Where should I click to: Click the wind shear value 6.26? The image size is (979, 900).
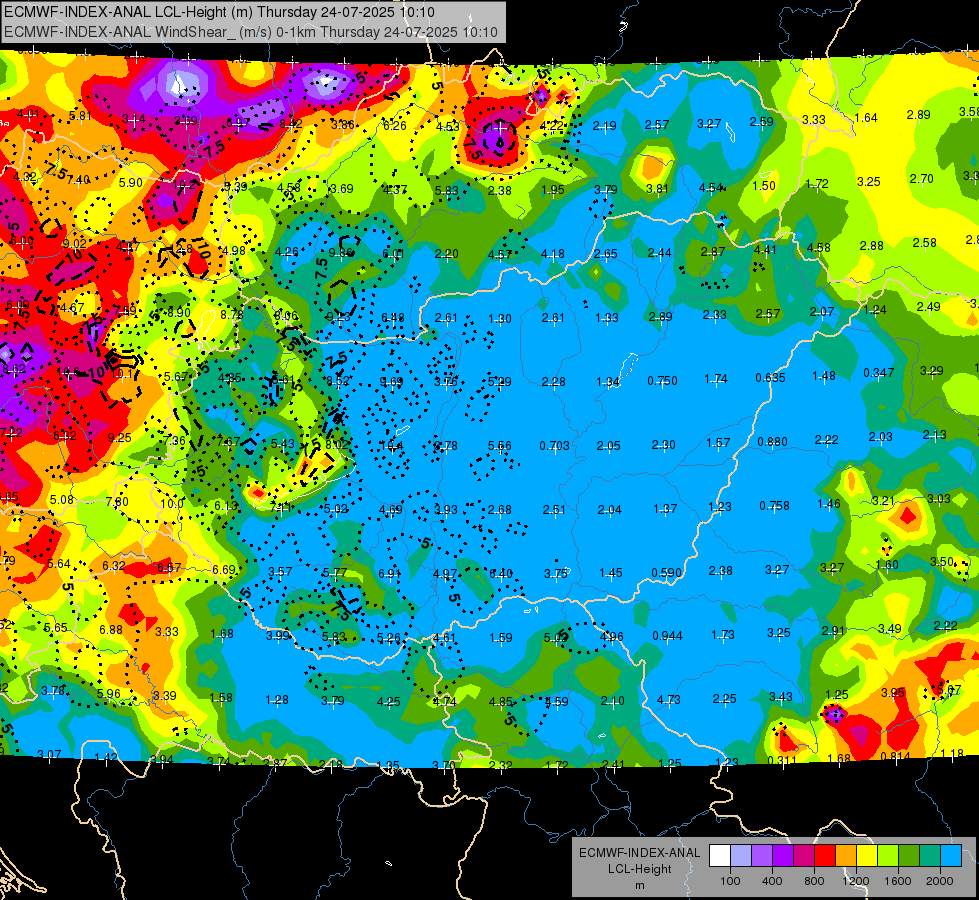coord(395,126)
